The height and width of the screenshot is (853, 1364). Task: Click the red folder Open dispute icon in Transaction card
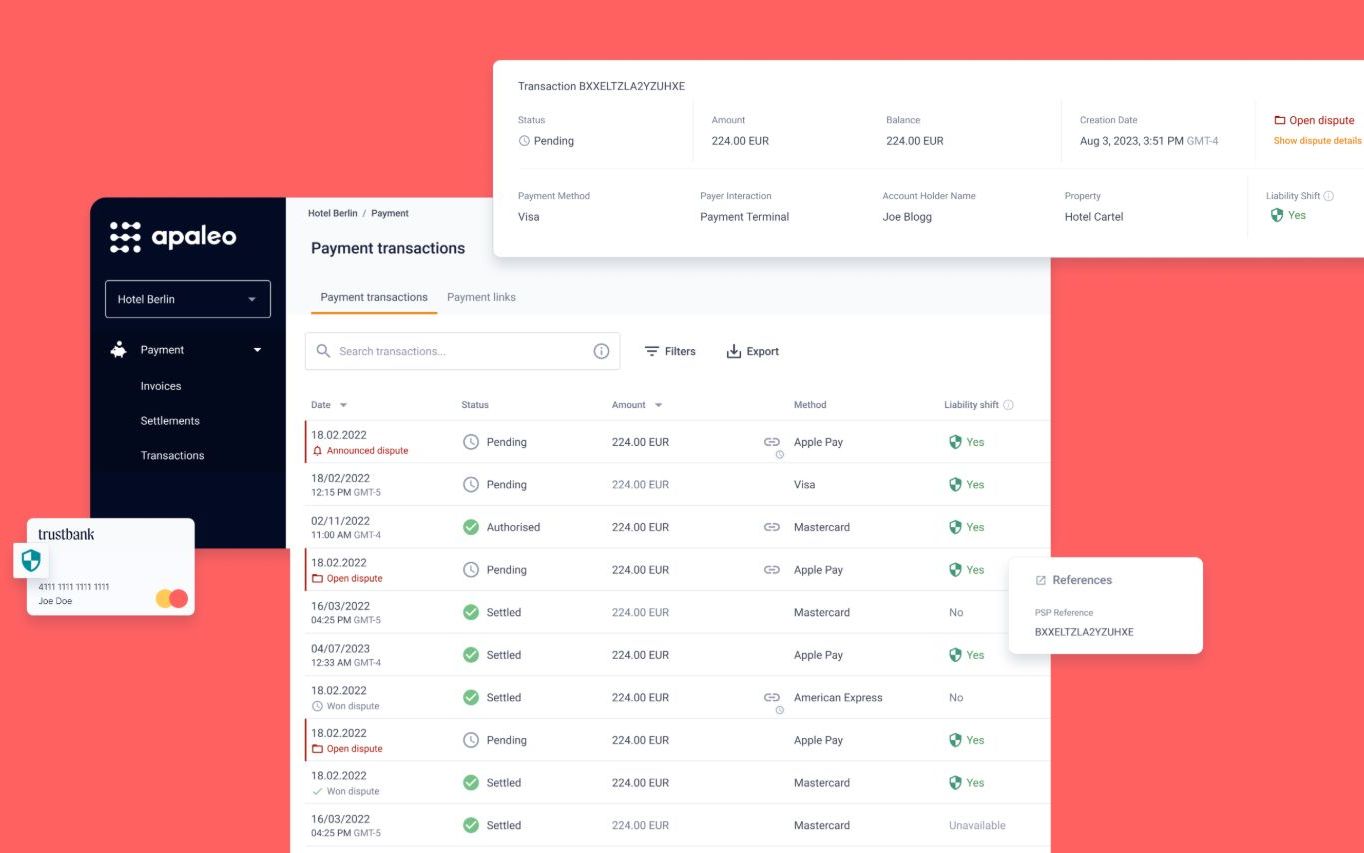(x=1279, y=120)
